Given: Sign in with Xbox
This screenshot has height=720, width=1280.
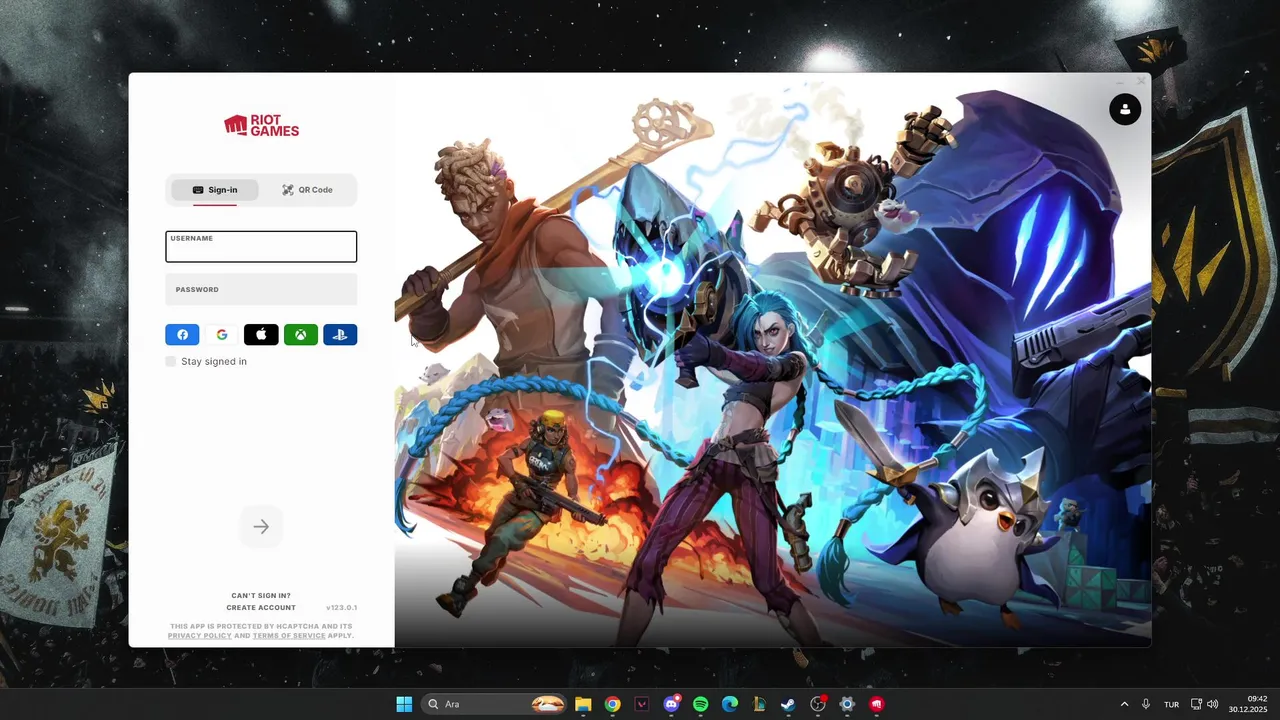Looking at the screenshot, I should [x=301, y=335].
